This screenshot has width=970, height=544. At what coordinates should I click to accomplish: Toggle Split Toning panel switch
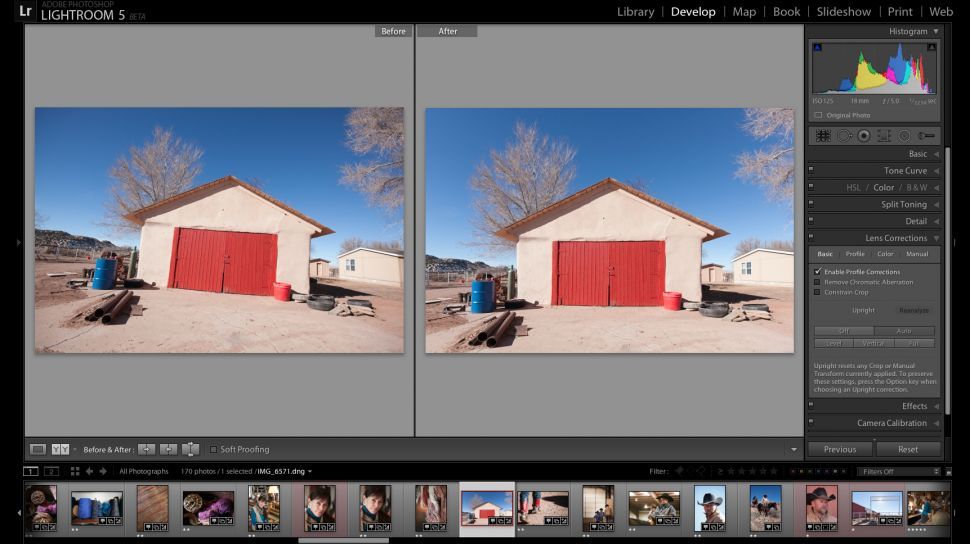click(811, 202)
